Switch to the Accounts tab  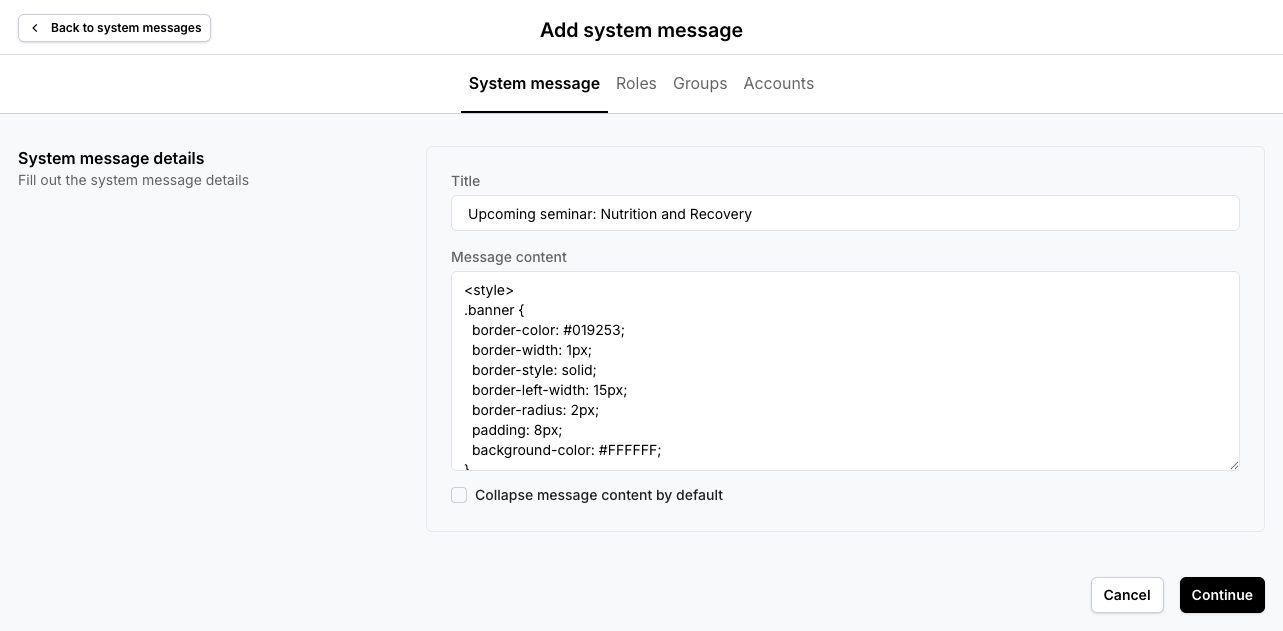(778, 84)
